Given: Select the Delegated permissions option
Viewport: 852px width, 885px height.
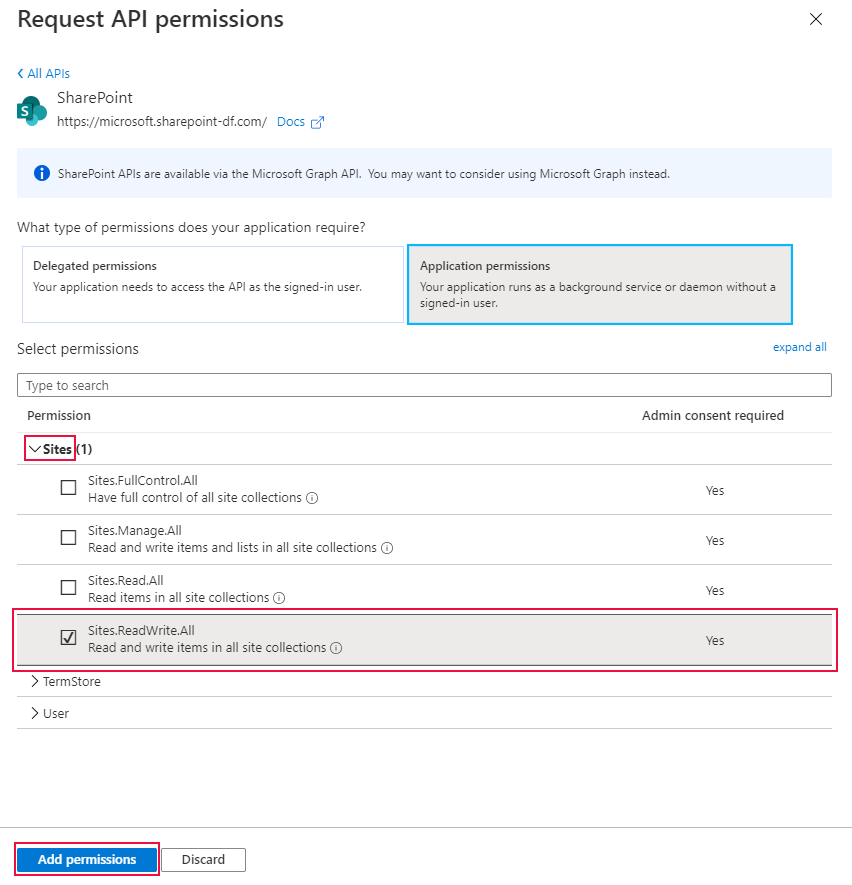Looking at the screenshot, I should (x=212, y=285).
